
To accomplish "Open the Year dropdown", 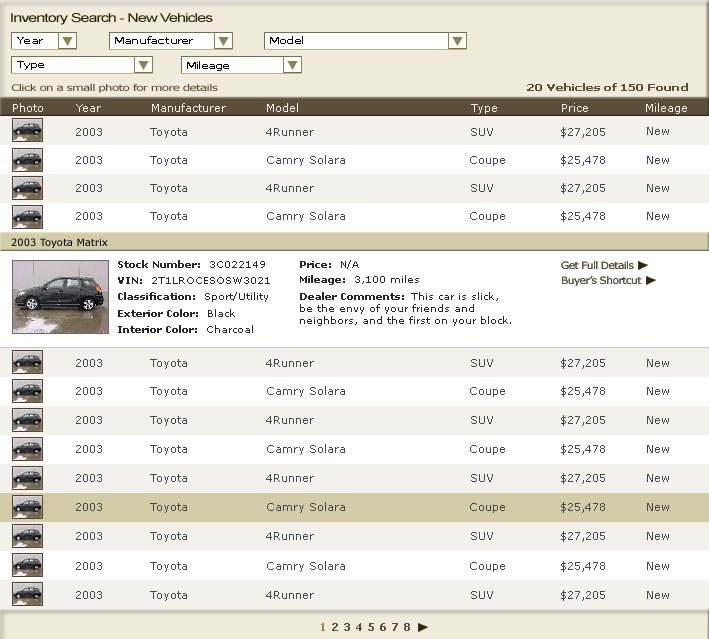I will click(x=44, y=41).
